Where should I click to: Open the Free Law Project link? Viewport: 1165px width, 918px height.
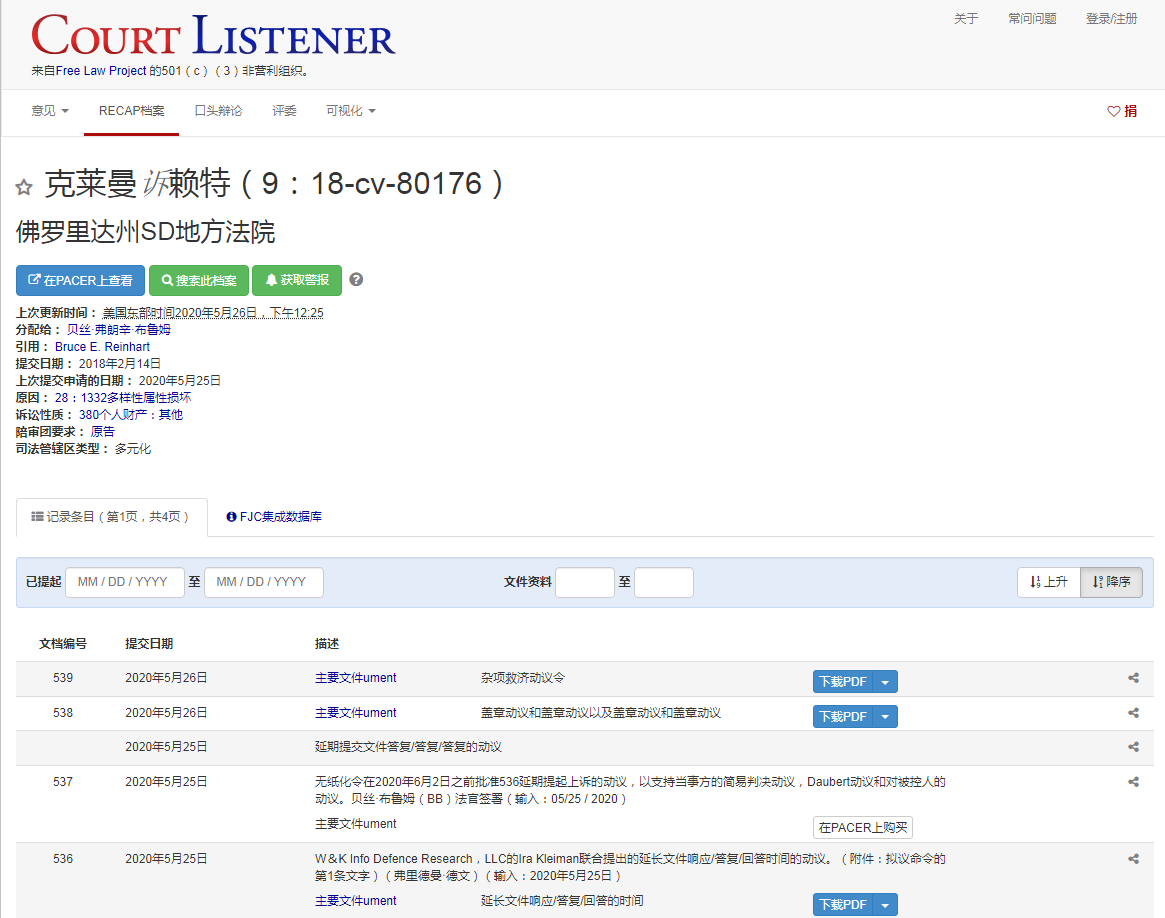tap(101, 71)
